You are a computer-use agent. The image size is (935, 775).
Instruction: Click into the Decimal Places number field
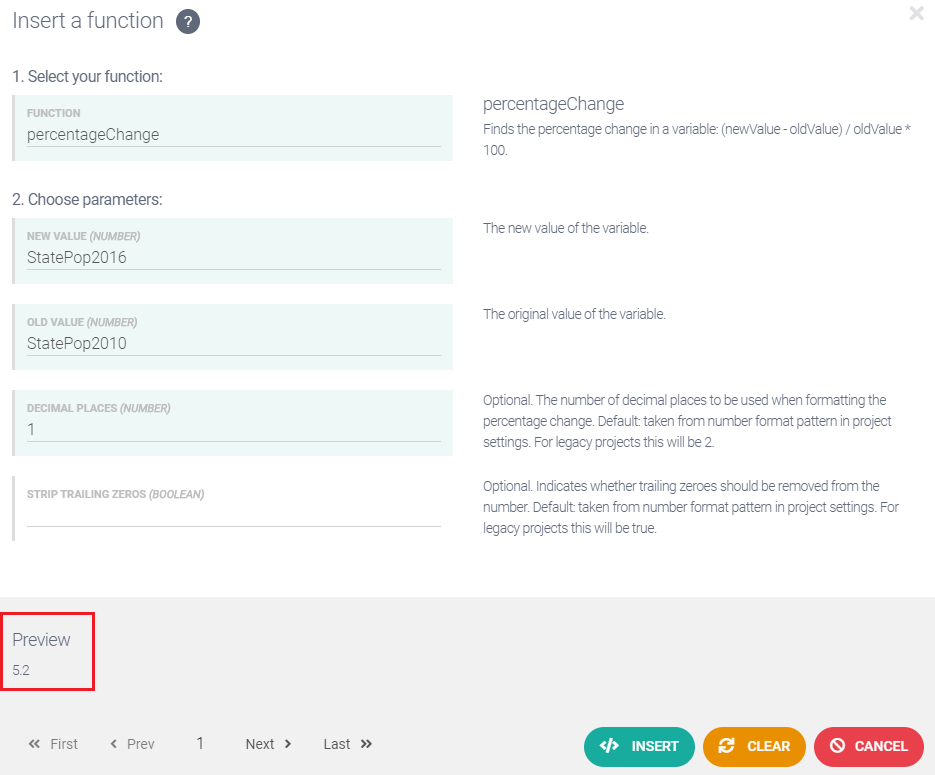[233, 430]
